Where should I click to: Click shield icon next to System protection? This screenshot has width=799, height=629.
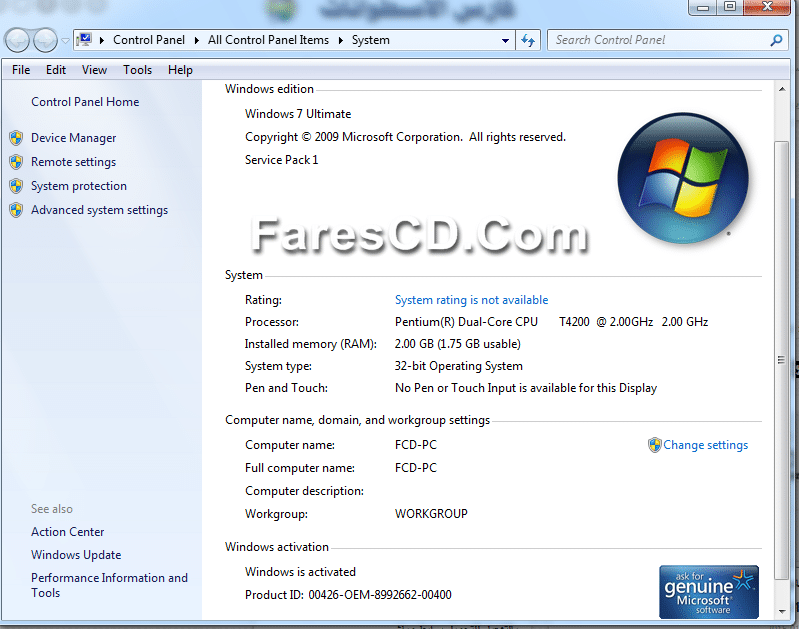[x=16, y=186]
